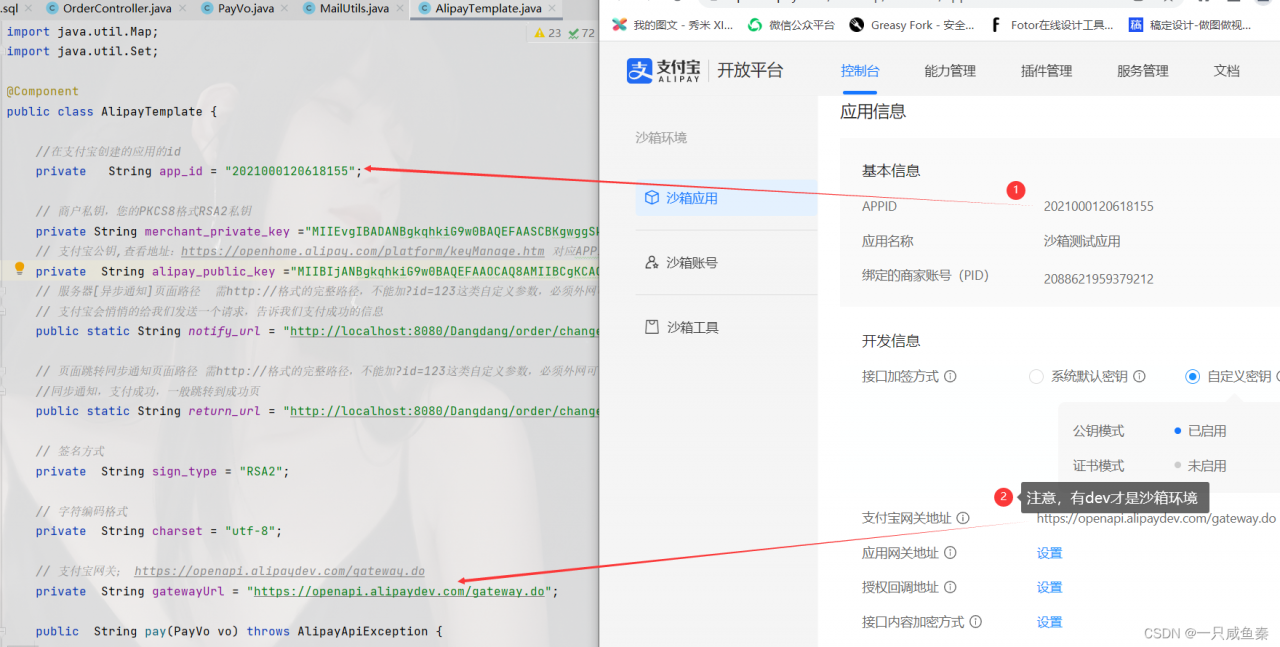Click the gatewayUrl string value in code
The width and height of the screenshot is (1280, 647).
[399, 591]
